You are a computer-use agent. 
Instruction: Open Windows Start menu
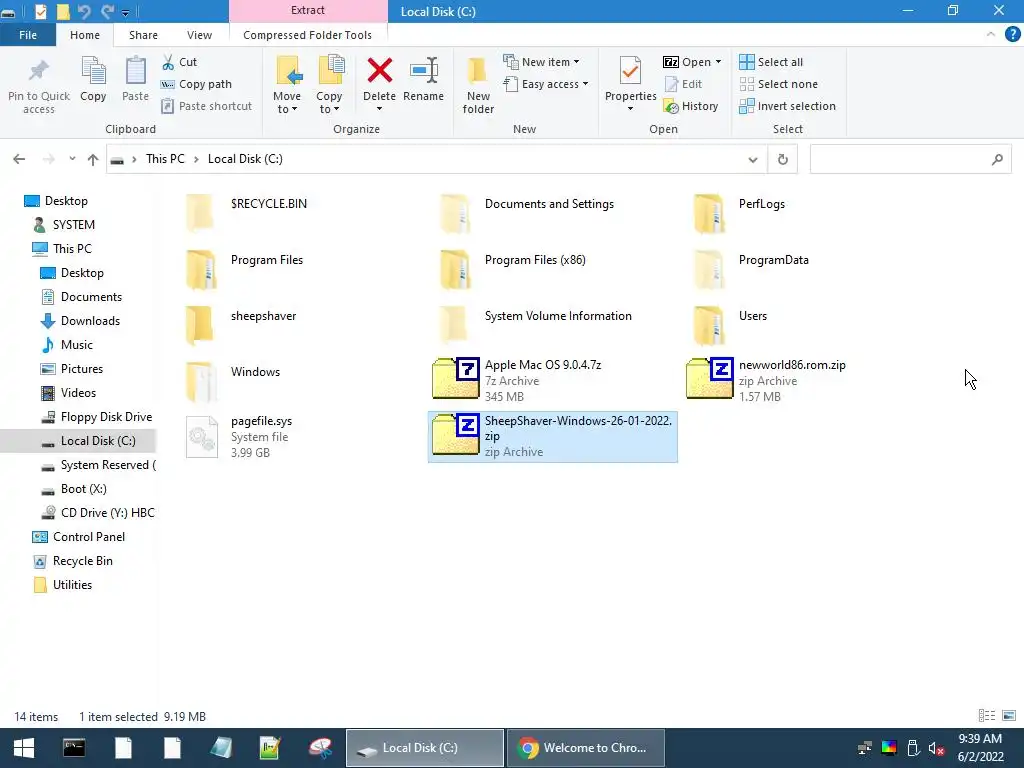click(x=24, y=748)
